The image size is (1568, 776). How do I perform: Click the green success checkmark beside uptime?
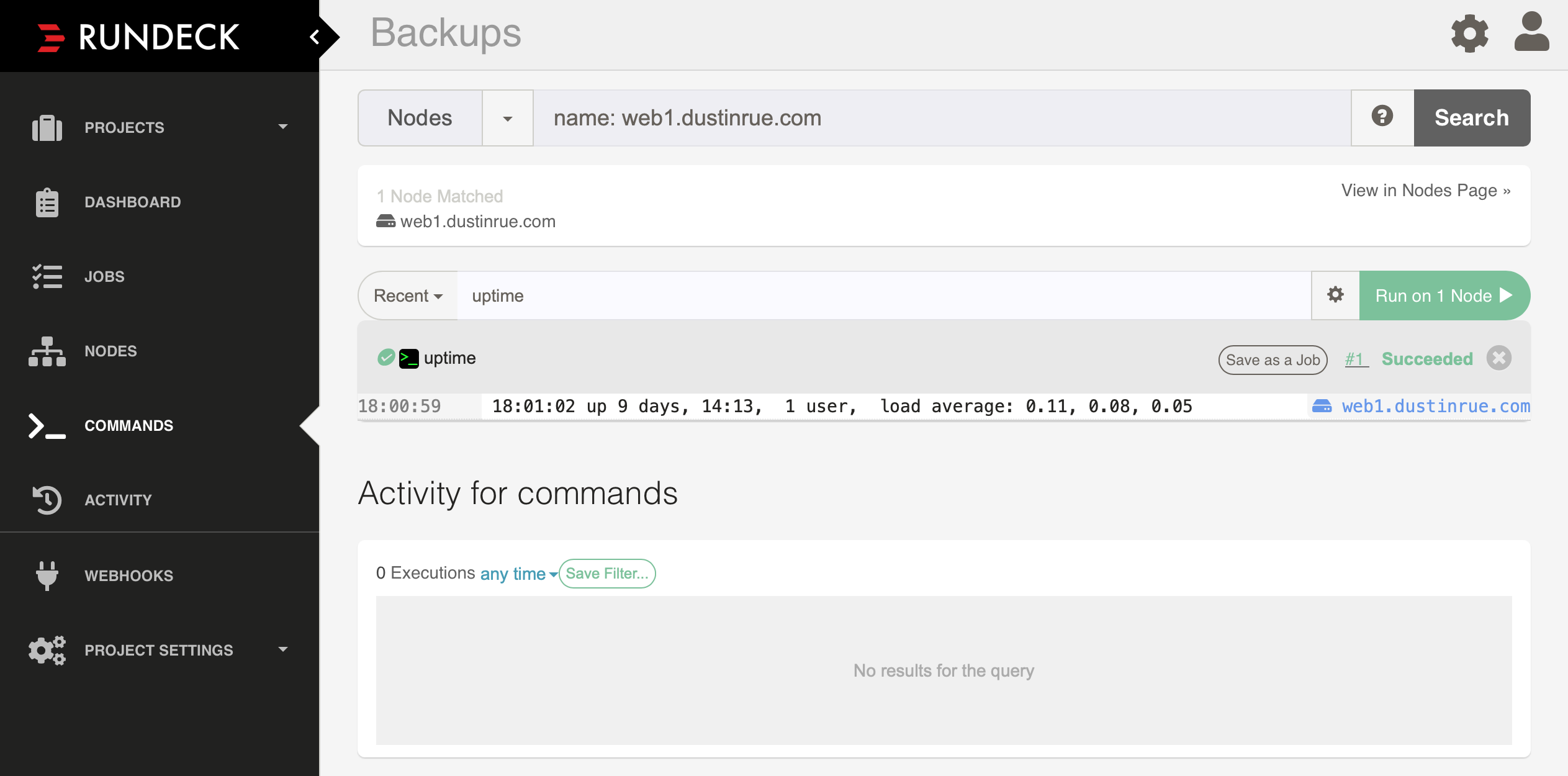tap(386, 358)
